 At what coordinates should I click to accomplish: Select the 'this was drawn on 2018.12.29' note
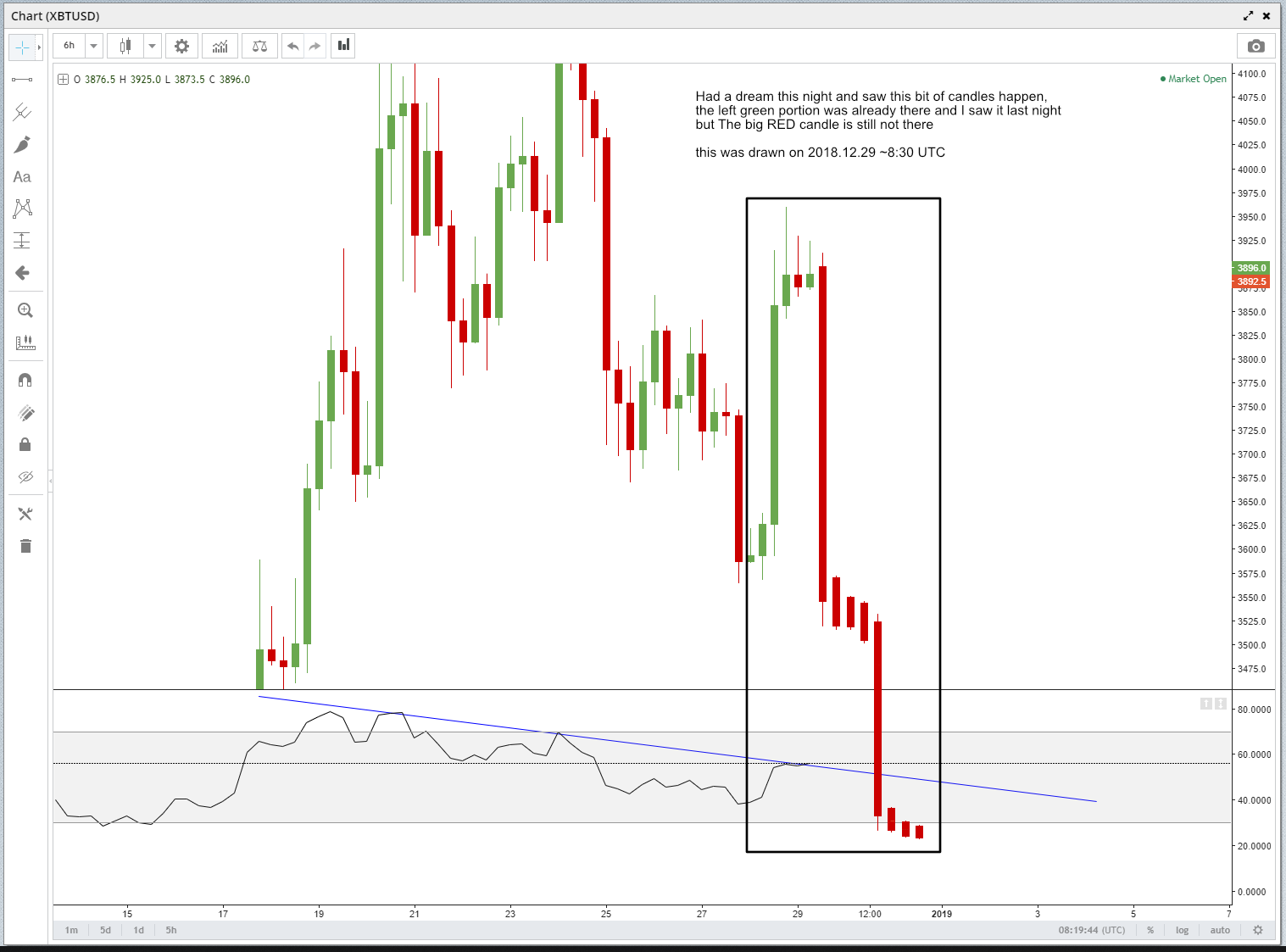820,153
